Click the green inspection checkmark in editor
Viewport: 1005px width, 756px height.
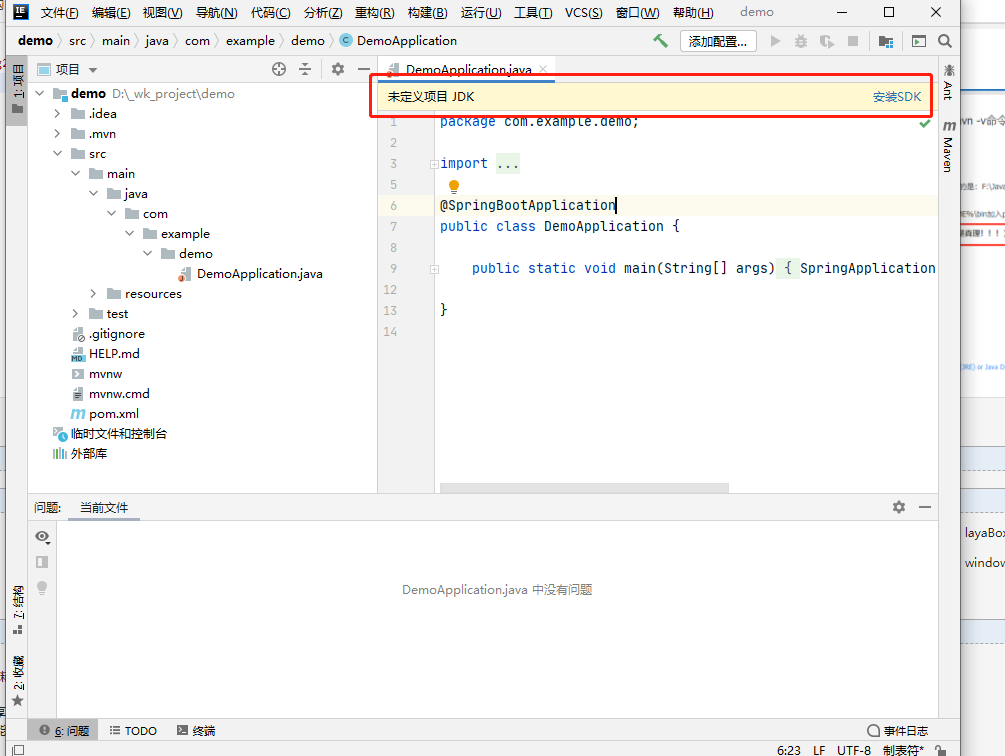925,123
